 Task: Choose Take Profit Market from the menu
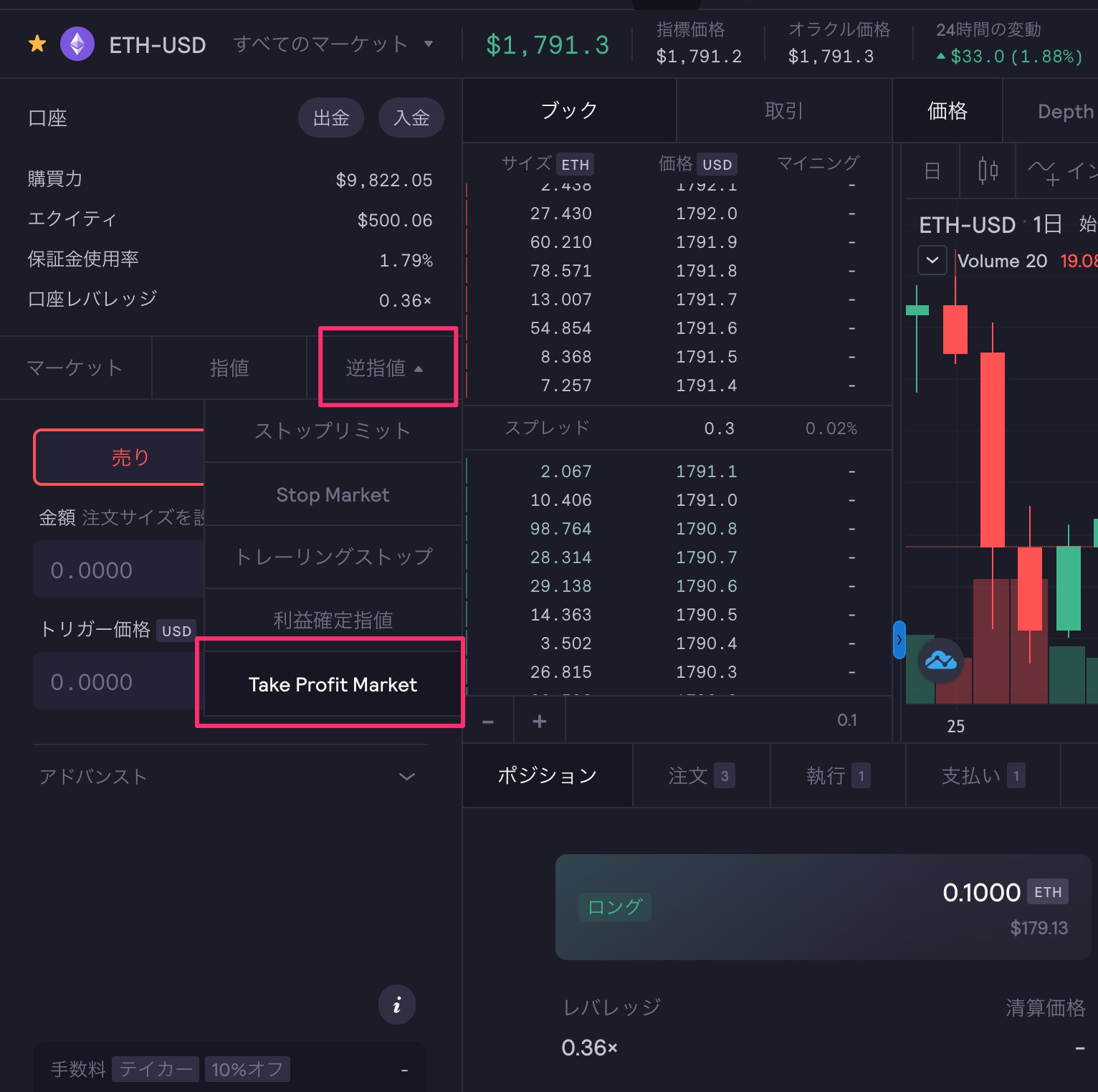(333, 684)
